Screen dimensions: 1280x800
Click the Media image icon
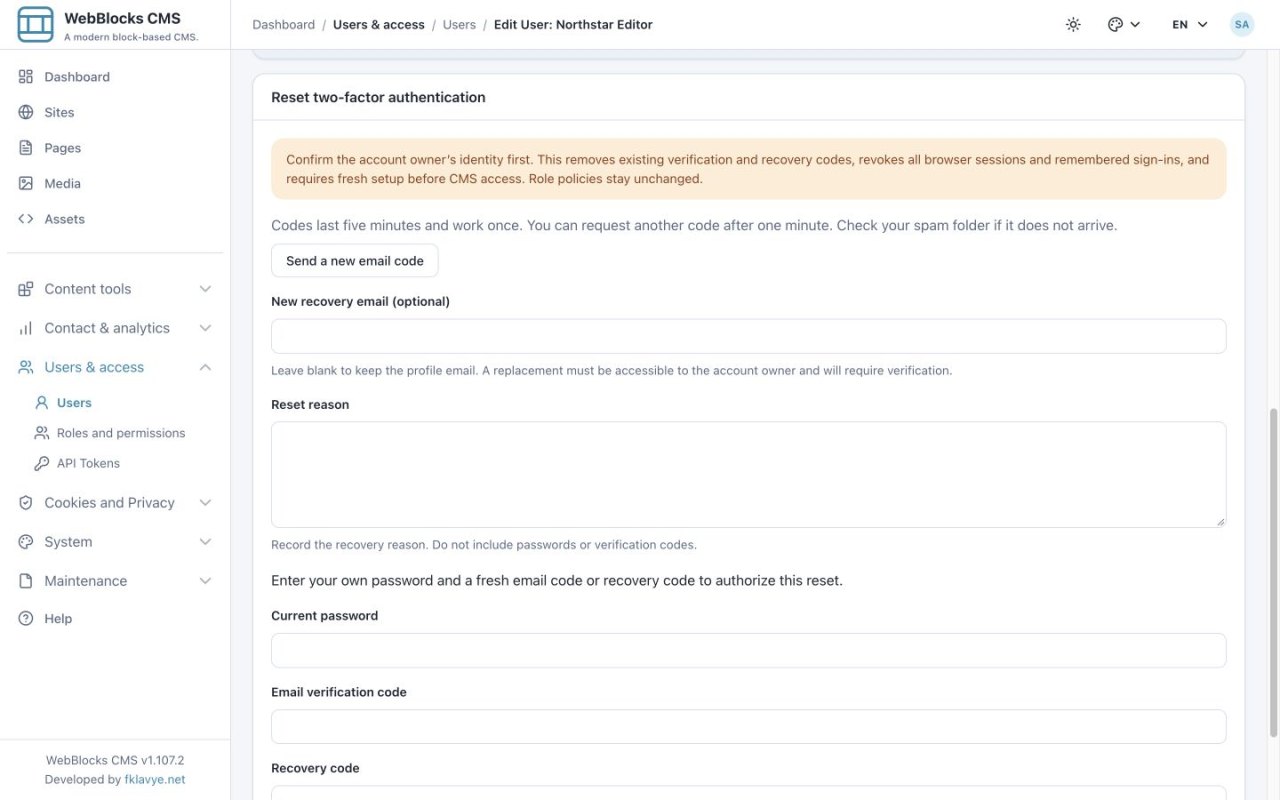(26, 184)
